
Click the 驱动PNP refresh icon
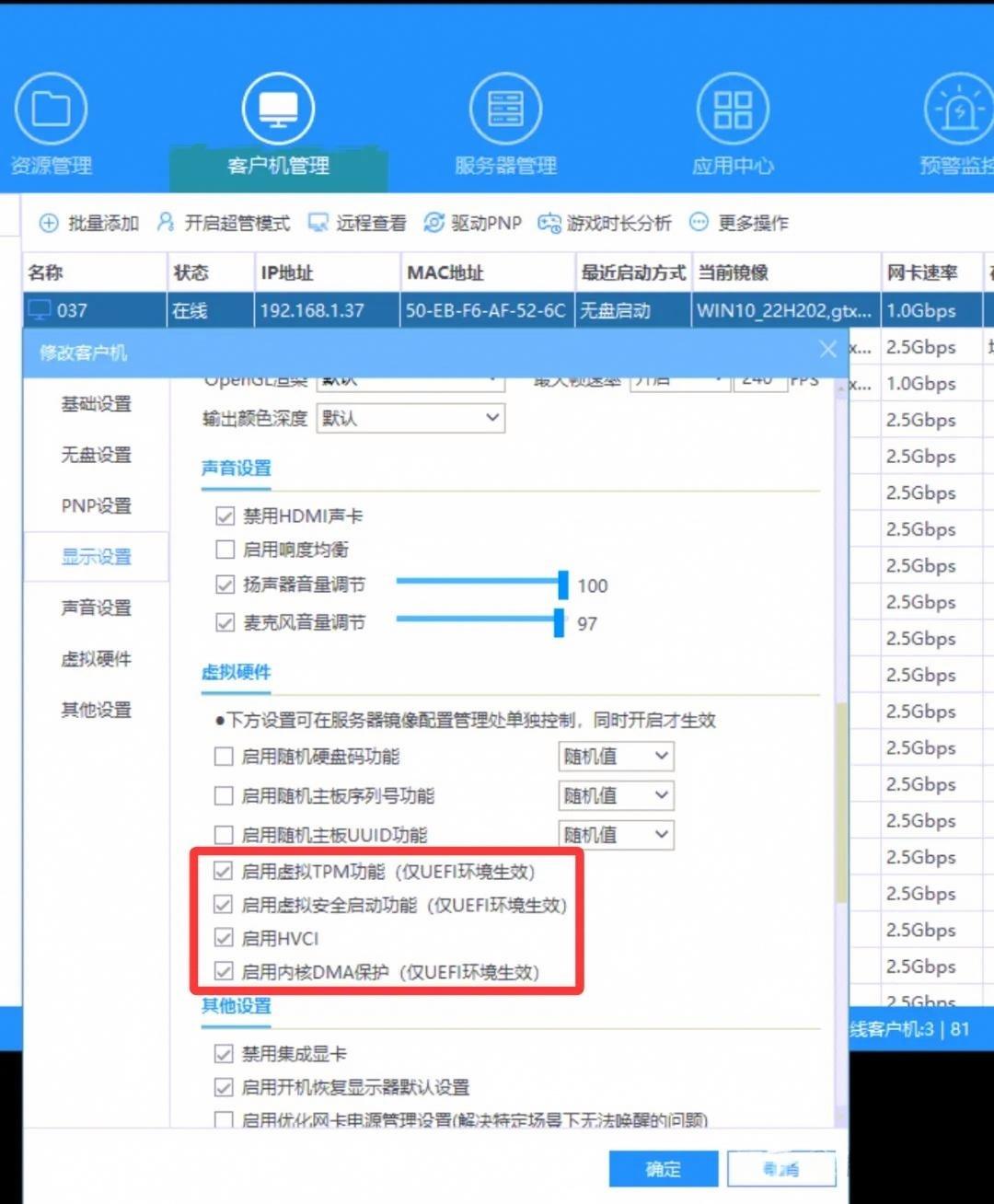[x=433, y=223]
